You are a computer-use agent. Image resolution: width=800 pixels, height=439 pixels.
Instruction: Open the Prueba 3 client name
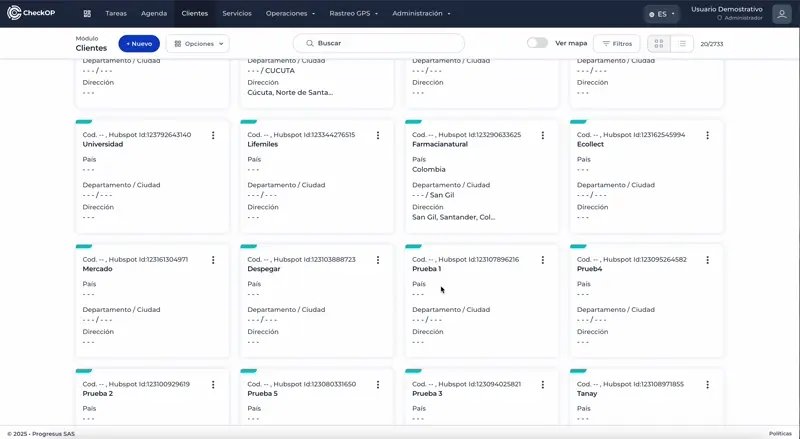coord(427,394)
